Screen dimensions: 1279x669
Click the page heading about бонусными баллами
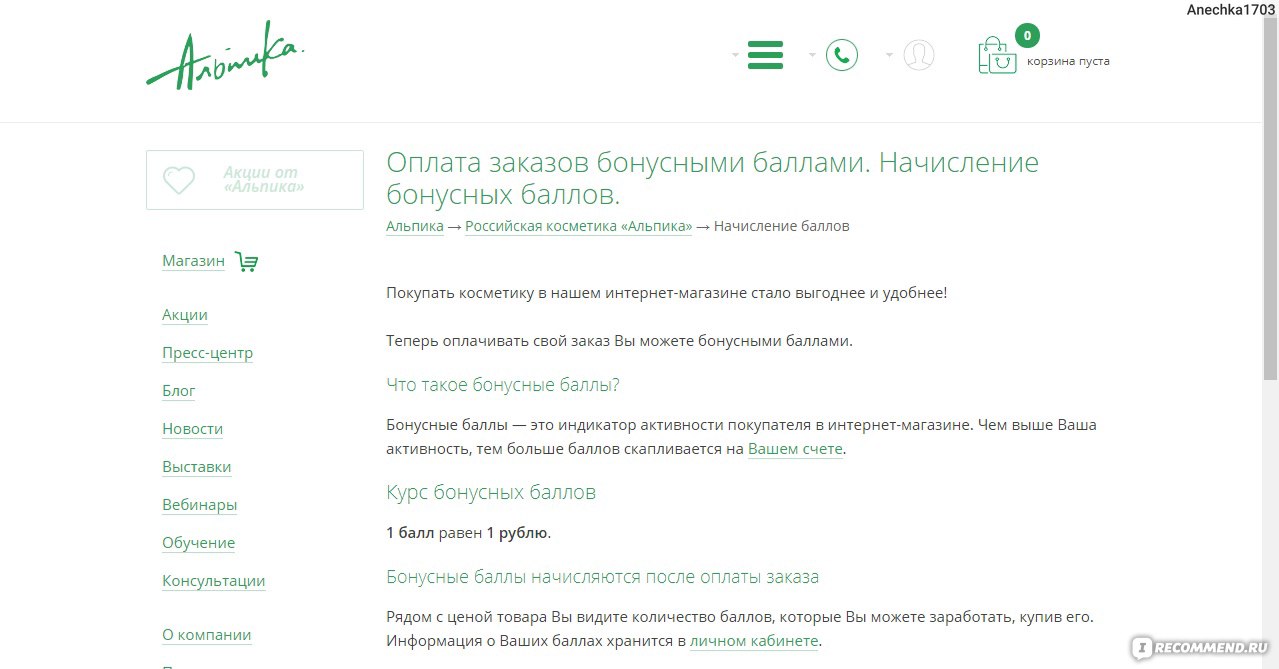(712, 177)
